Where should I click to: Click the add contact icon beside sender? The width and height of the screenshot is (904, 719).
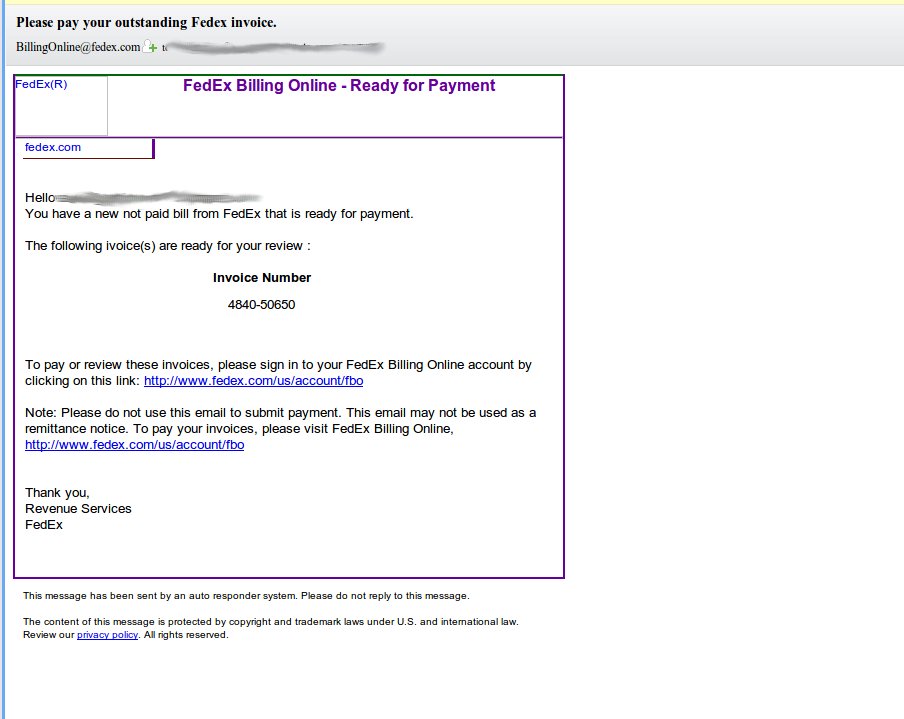click(x=151, y=47)
